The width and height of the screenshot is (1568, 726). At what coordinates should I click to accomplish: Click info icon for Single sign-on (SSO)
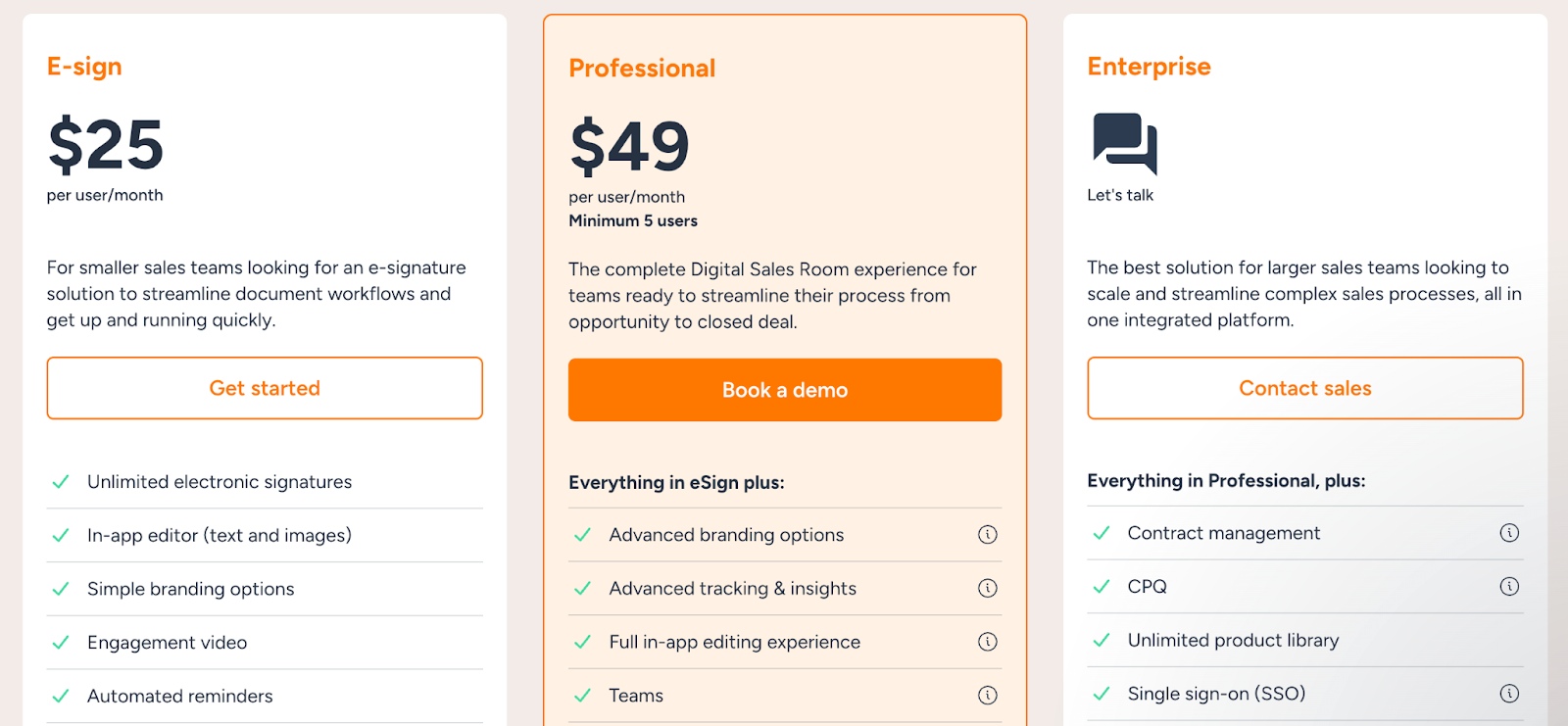(x=1509, y=694)
